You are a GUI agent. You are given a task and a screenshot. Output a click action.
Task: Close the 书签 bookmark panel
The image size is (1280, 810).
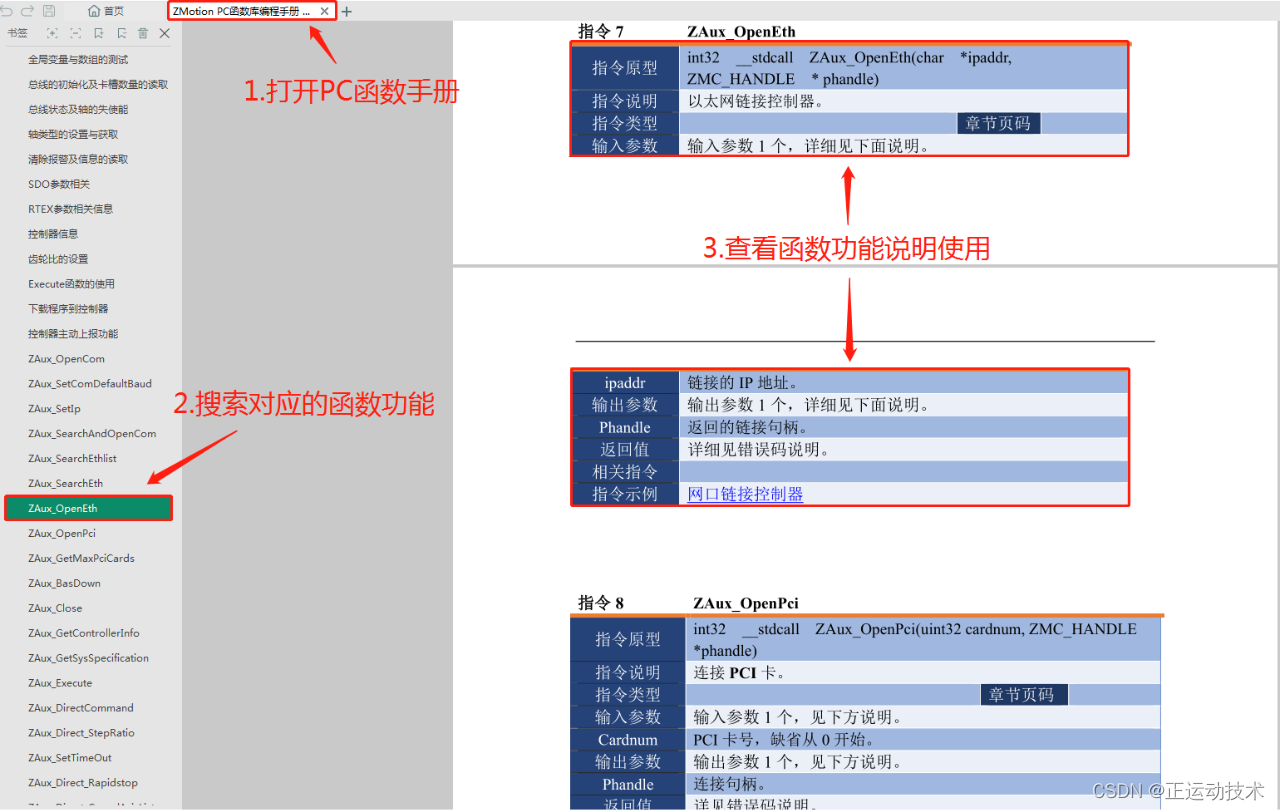[x=164, y=33]
